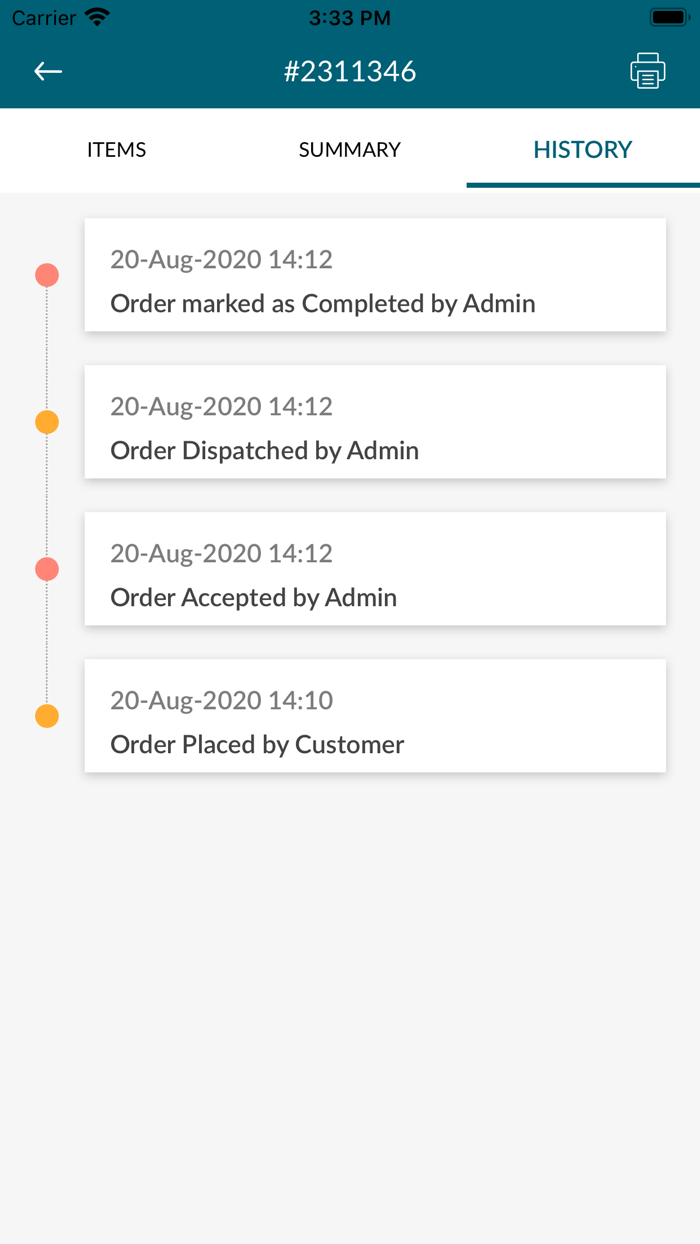Open "Order marked as Completed by Admin" entry
Viewport: 700px width, 1244px height.
(x=323, y=303)
